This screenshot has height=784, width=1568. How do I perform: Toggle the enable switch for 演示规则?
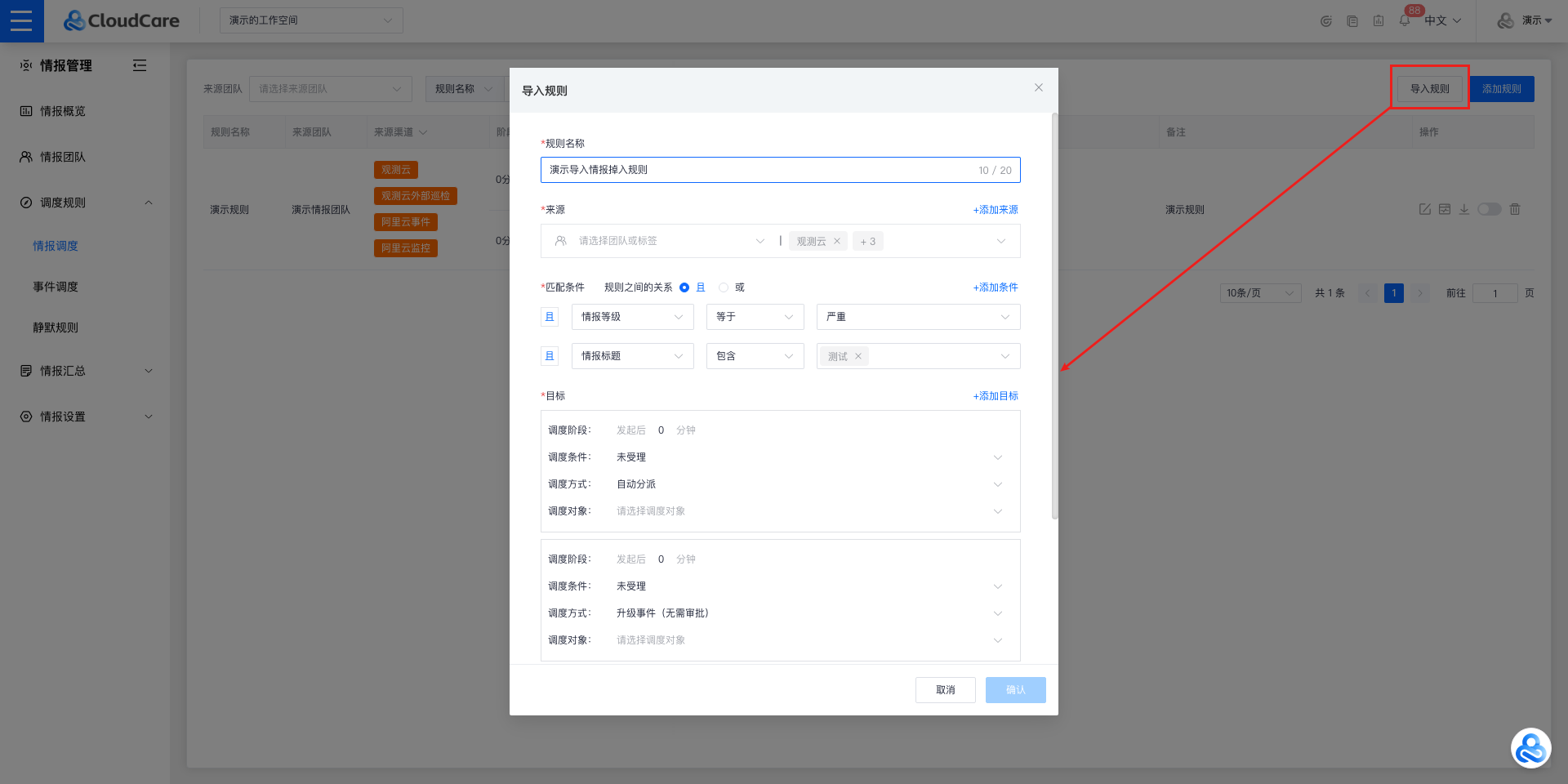1489,210
